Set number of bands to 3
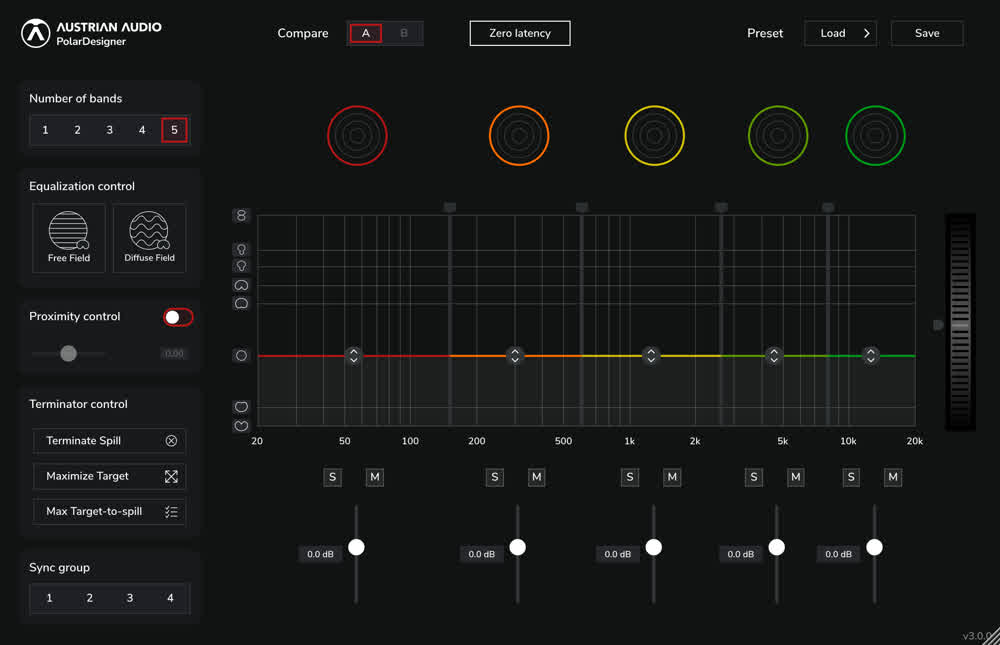Screen dimensions: 1000x645 110,130
